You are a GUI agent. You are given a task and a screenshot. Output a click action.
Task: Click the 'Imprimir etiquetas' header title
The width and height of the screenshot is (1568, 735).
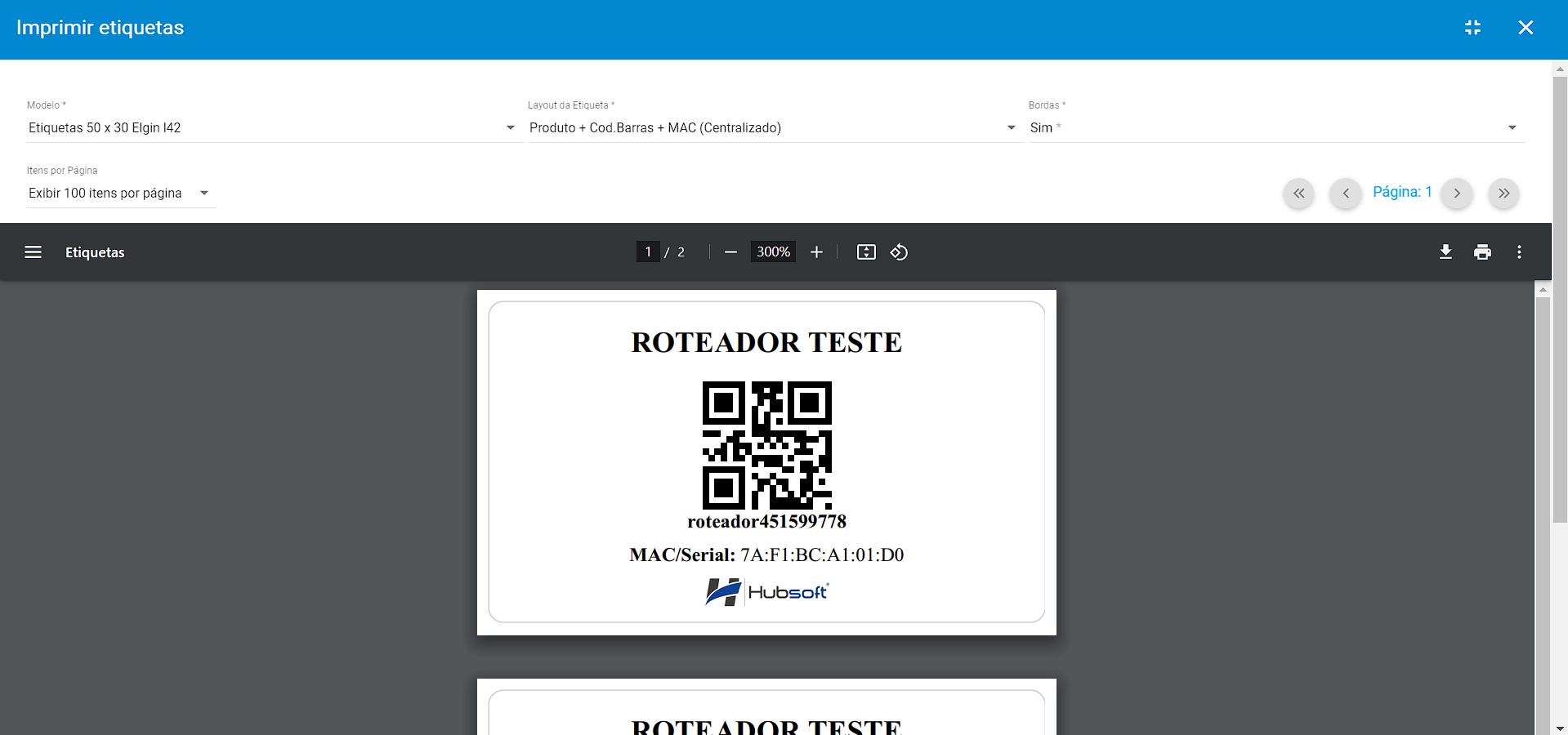[x=100, y=28]
